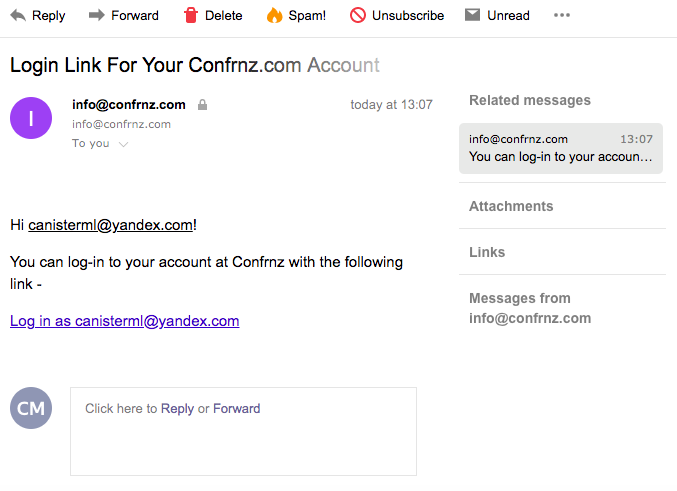This screenshot has height=491, width=677.
Task: Click the Reply link in quick reply box
Action: pyautogui.click(x=177, y=409)
